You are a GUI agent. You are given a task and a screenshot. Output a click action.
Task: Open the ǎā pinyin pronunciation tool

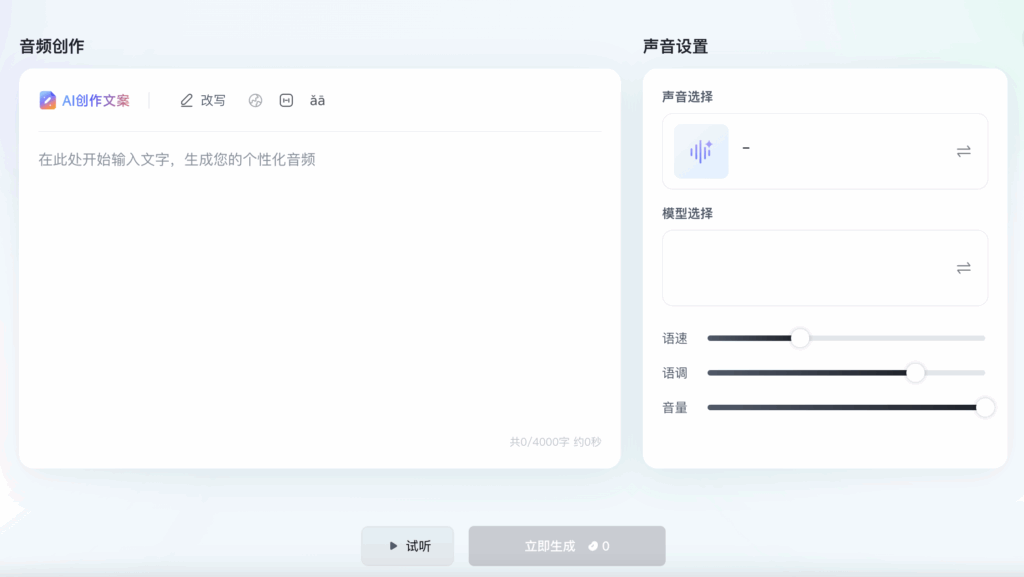(x=317, y=100)
